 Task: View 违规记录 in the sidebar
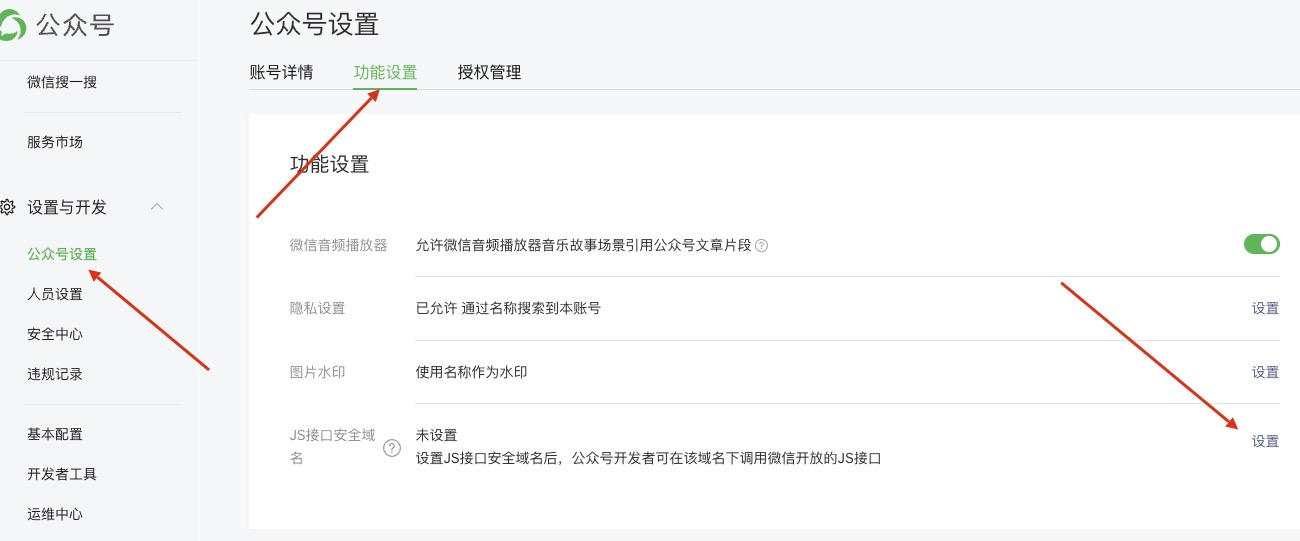(x=55, y=374)
